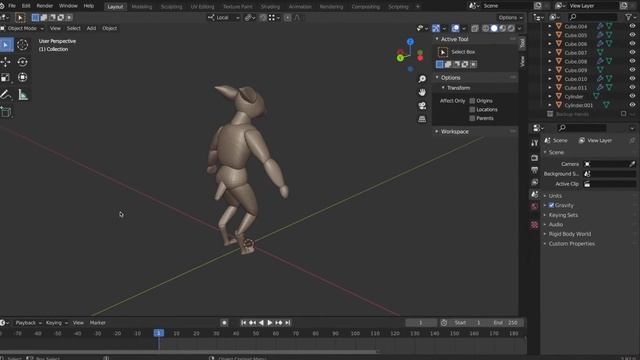
Task: Open the Render properties tab icon
Action: (534, 158)
